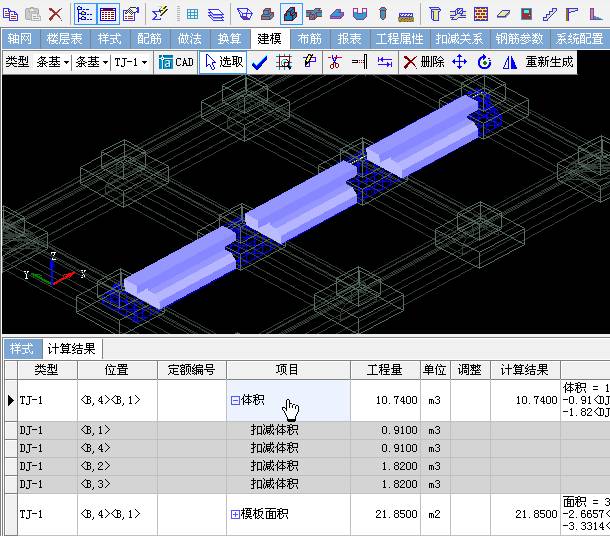Activate the 选取 selection tool
This screenshot has width=610, height=536.
(223, 62)
